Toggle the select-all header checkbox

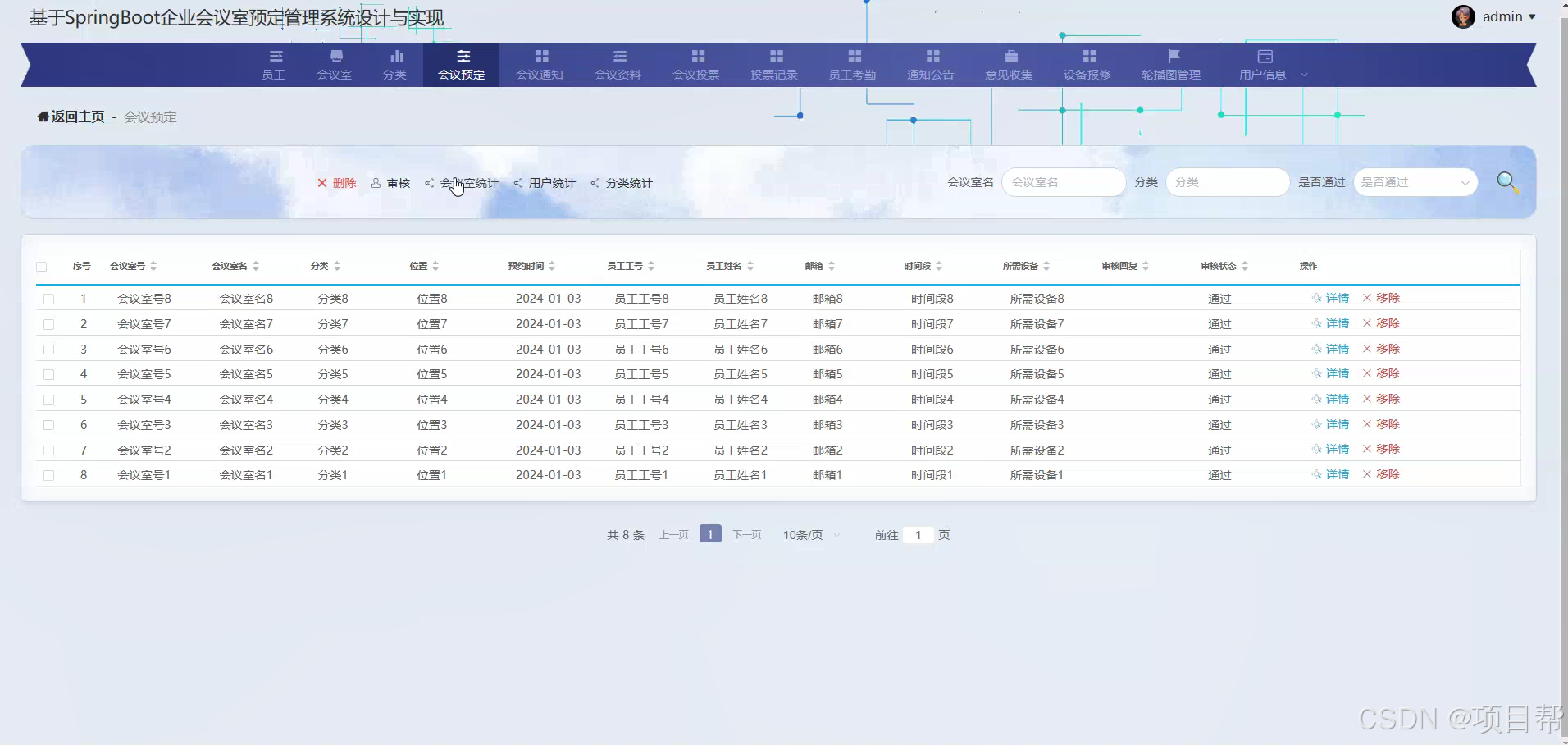42,267
